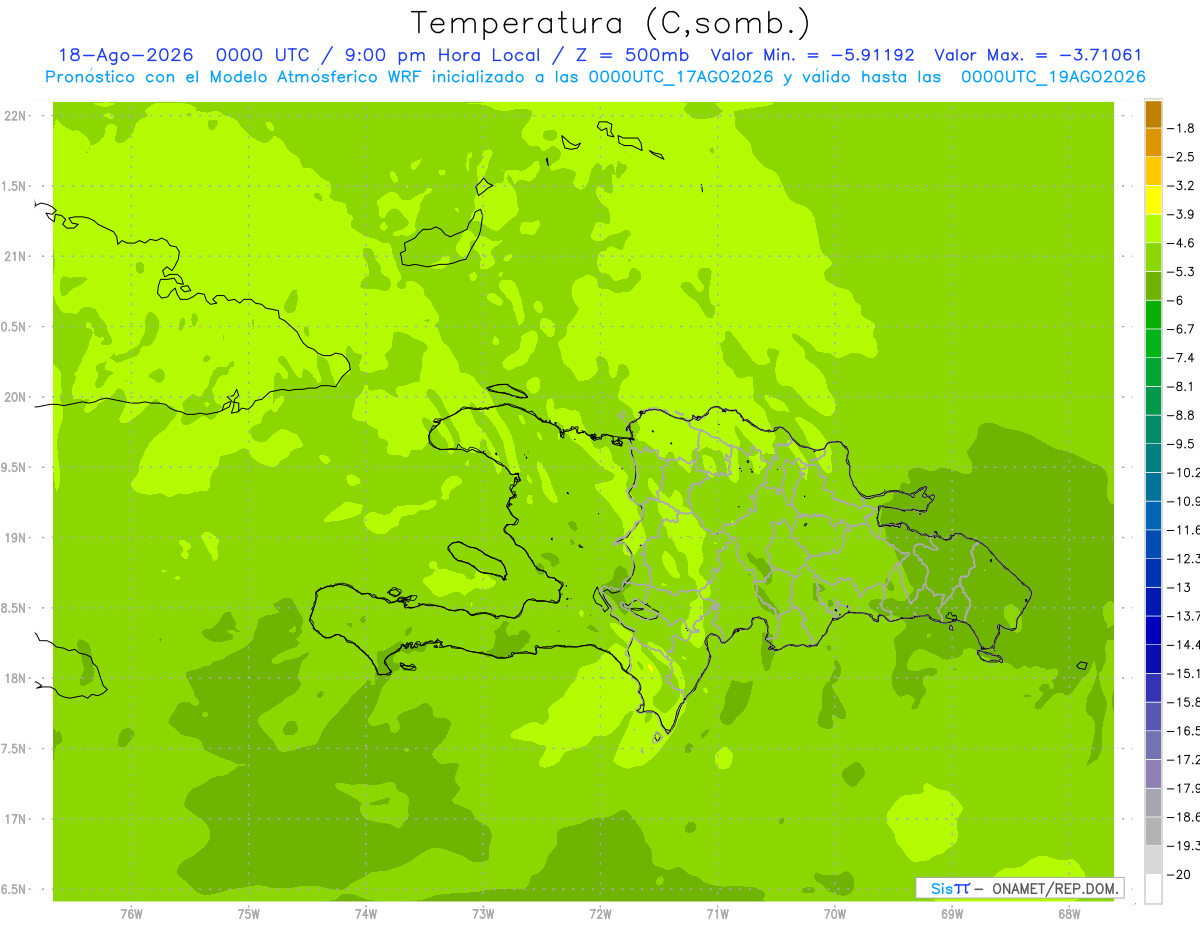This screenshot has height=927, width=1200.
Task: Click the '22N' latitude axis label
Action: (x=14, y=116)
